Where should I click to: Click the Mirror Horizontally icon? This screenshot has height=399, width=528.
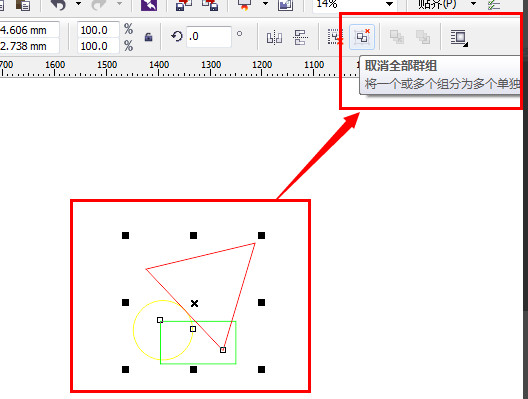pyautogui.click(x=274, y=37)
